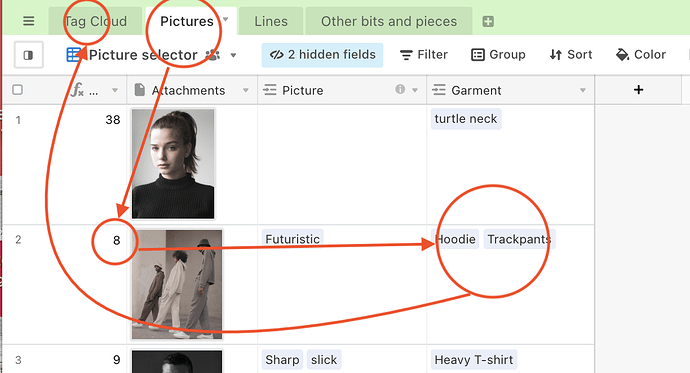
Task: Toggle the select-all records checkbox
Action: click(x=18, y=90)
